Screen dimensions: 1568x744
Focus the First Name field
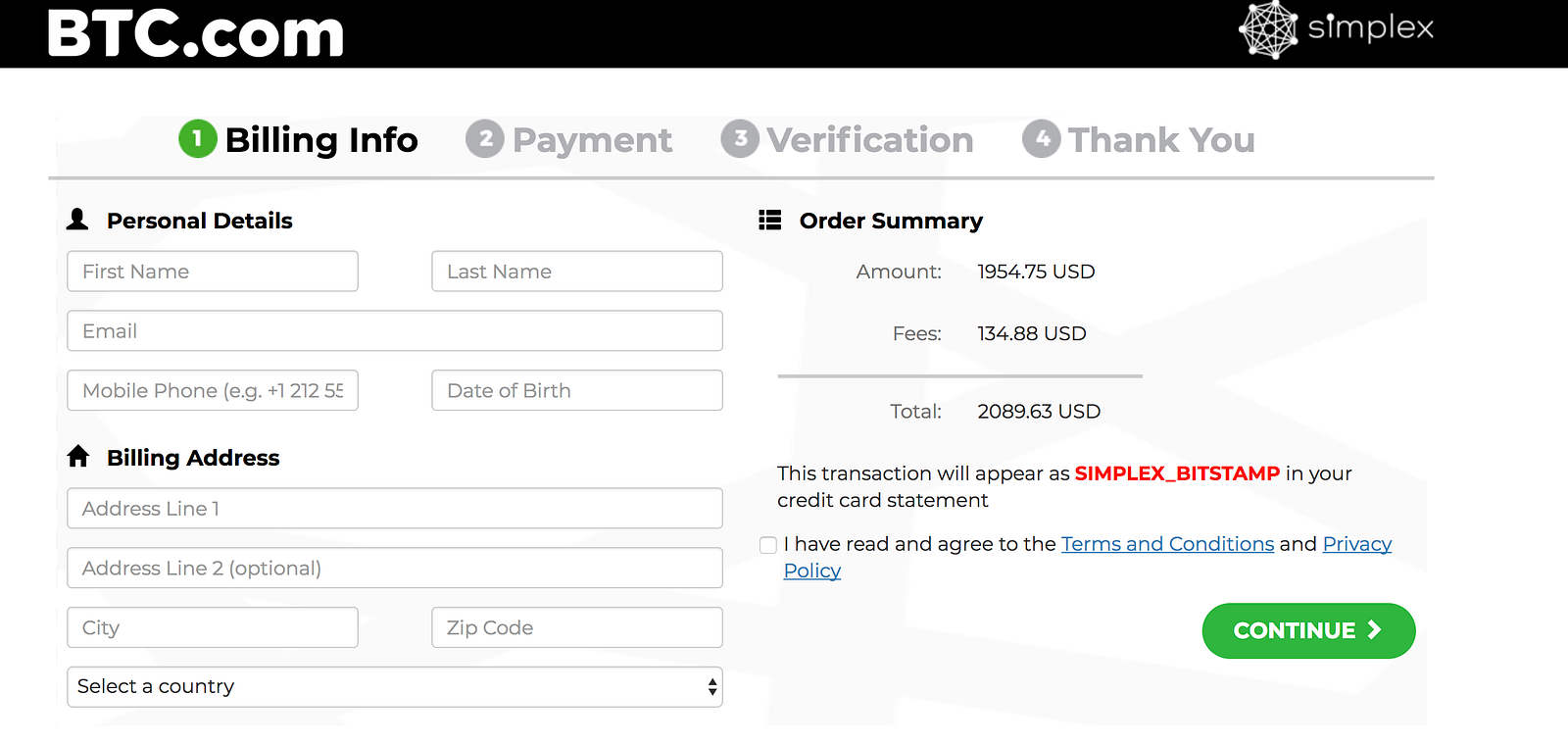[x=213, y=272]
